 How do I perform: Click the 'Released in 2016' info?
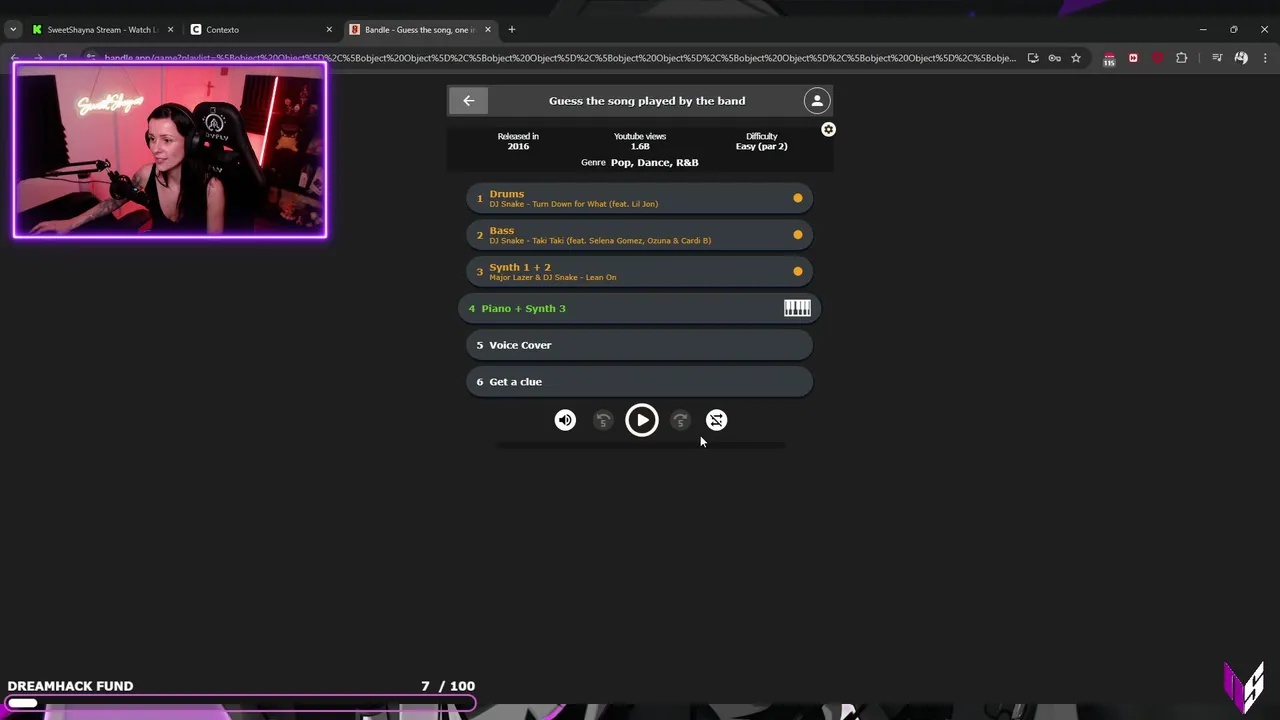click(x=518, y=141)
